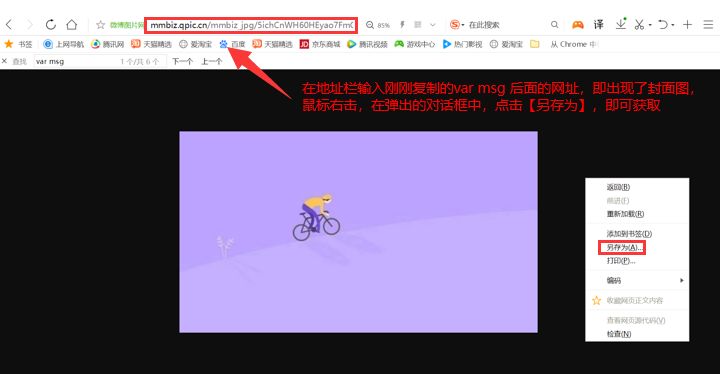This screenshot has width=720, height=374.
Task: Go to the browser home page icon
Action: pyautogui.click(x=72, y=24)
